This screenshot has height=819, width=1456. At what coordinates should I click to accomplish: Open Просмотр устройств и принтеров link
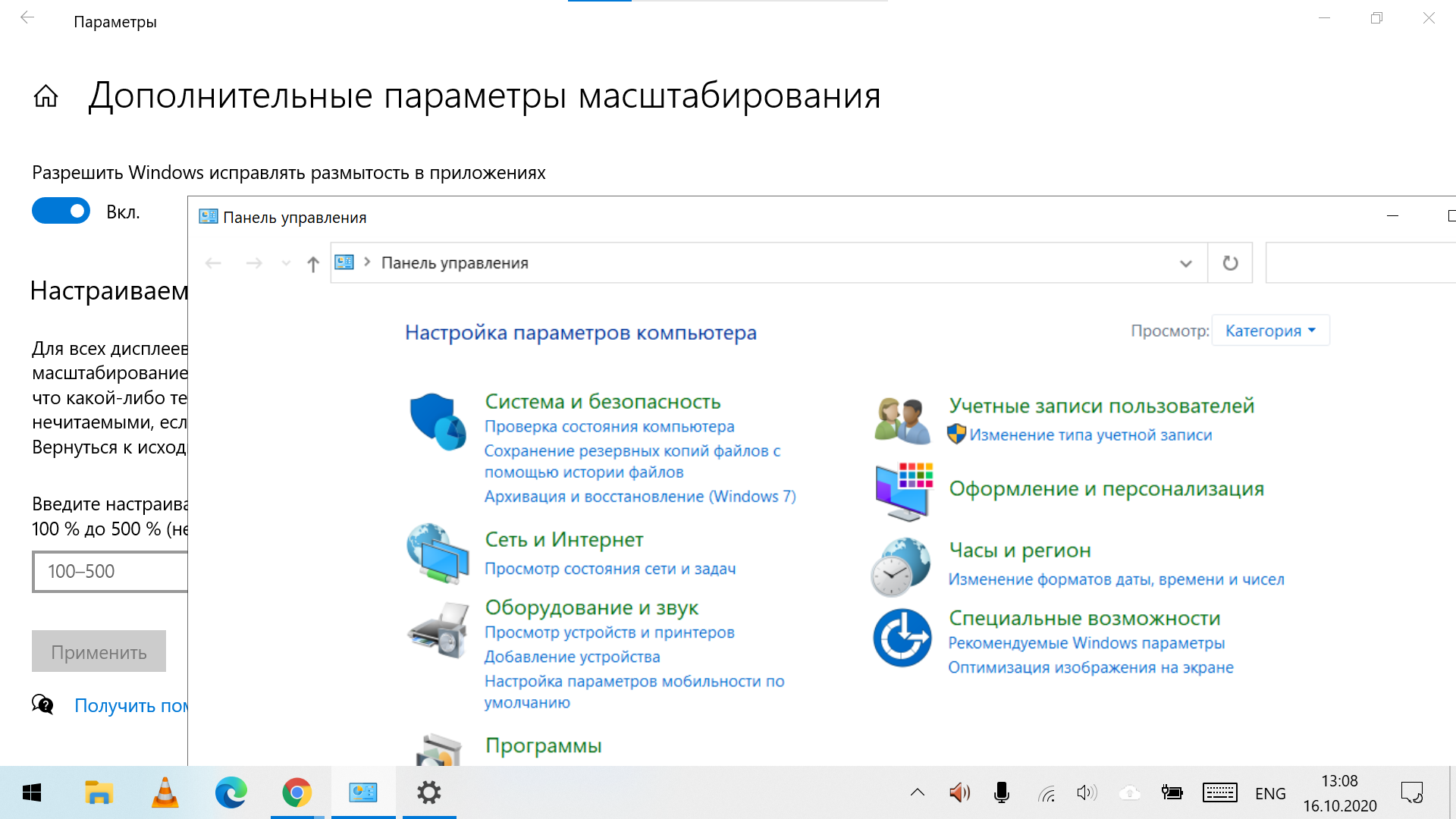pos(609,632)
